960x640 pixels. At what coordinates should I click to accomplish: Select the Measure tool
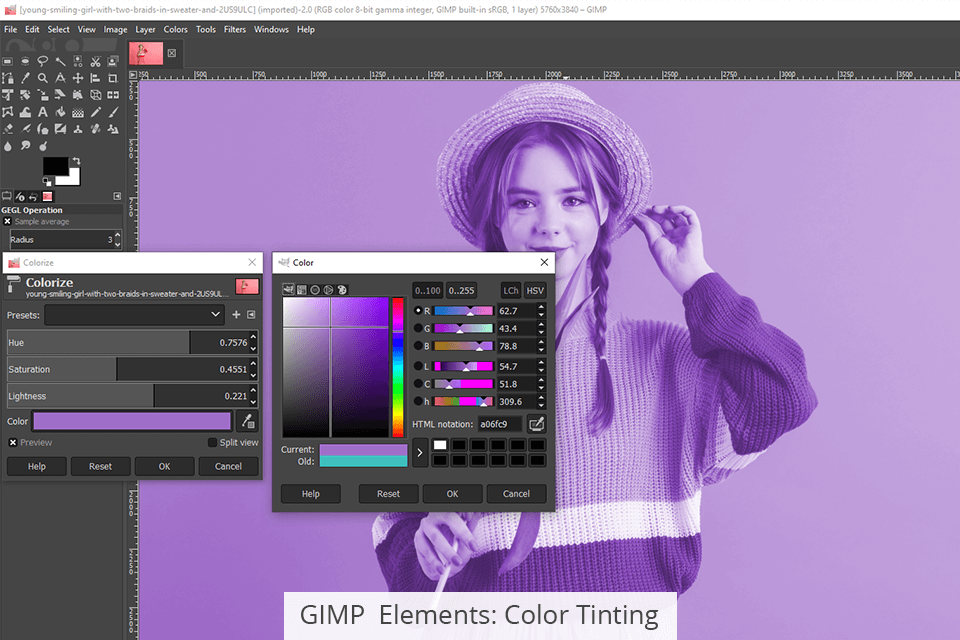click(61, 78)
